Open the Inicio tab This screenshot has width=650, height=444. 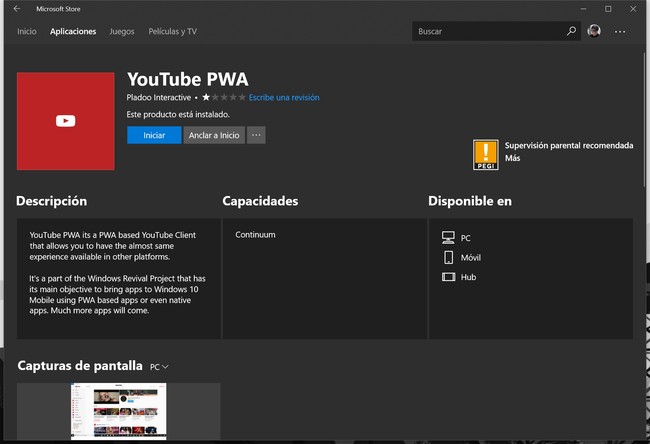pyautogui.click(x=27, y=32)
